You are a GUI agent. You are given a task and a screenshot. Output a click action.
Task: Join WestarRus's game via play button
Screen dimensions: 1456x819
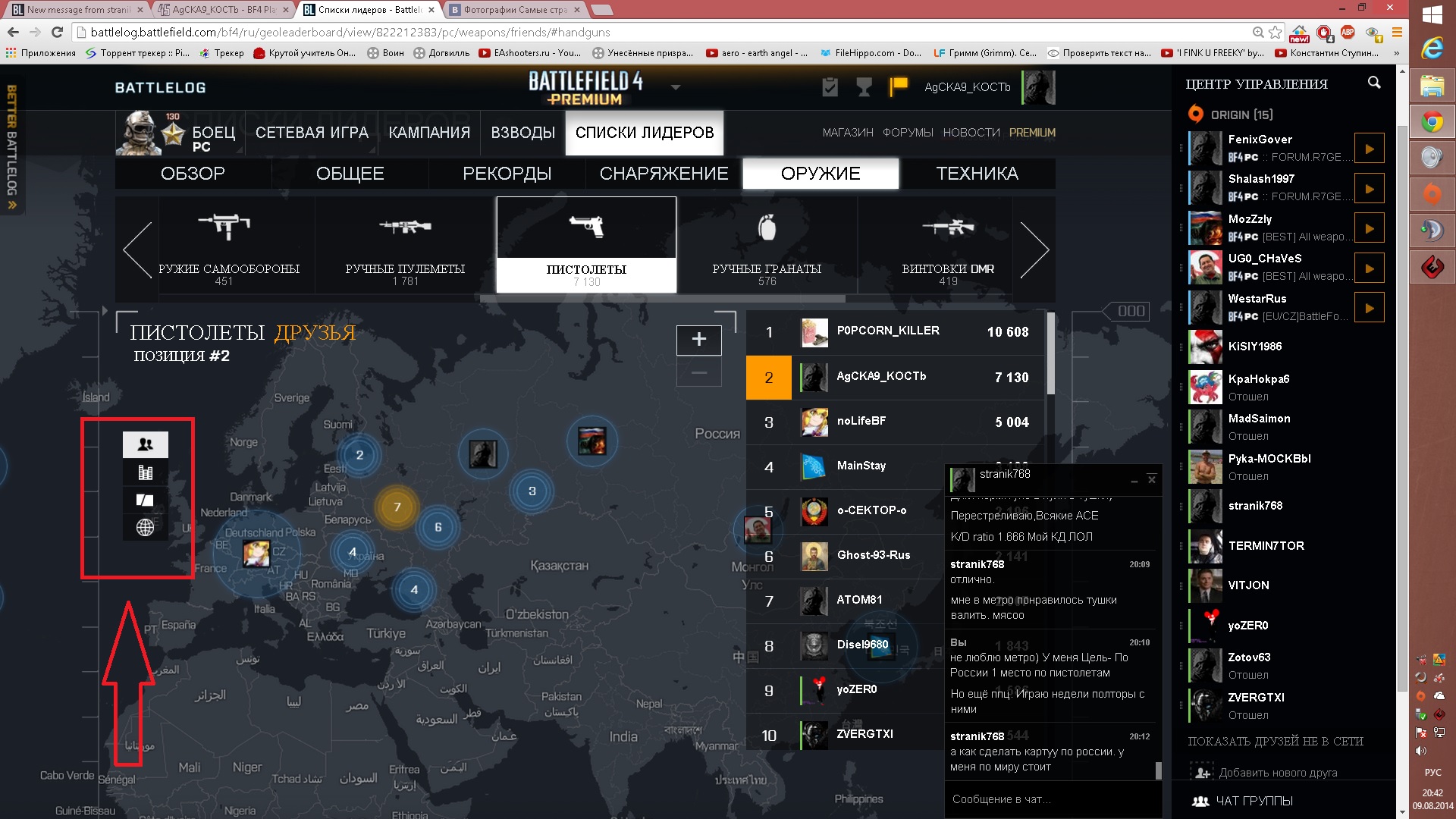[1369, 308]
